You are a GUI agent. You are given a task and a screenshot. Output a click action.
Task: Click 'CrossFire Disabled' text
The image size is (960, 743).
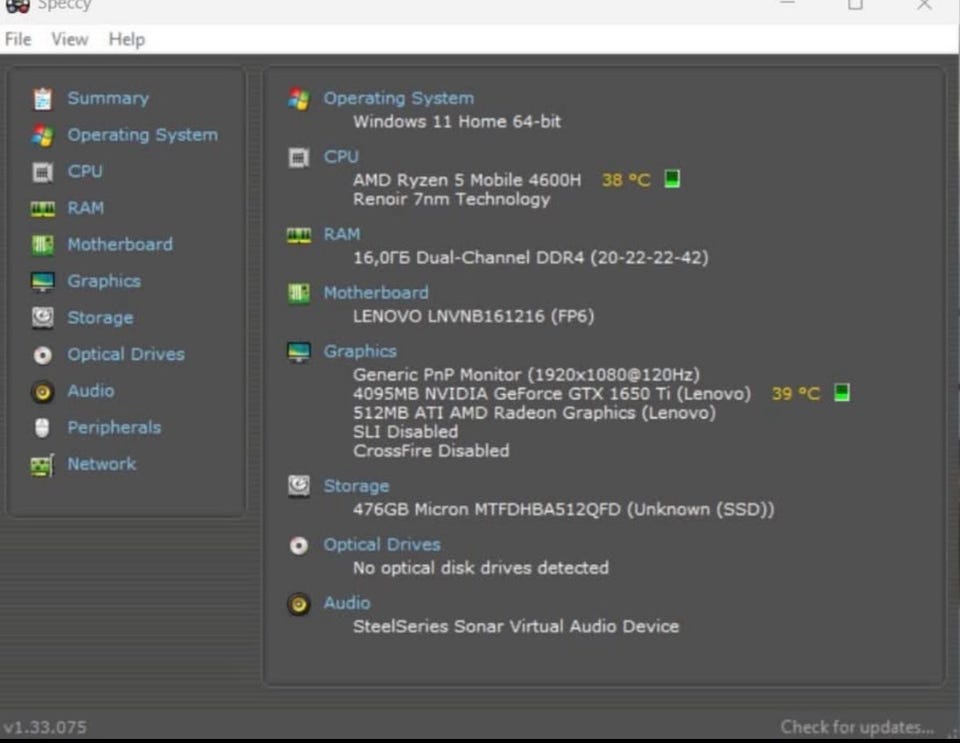point(431,450)
